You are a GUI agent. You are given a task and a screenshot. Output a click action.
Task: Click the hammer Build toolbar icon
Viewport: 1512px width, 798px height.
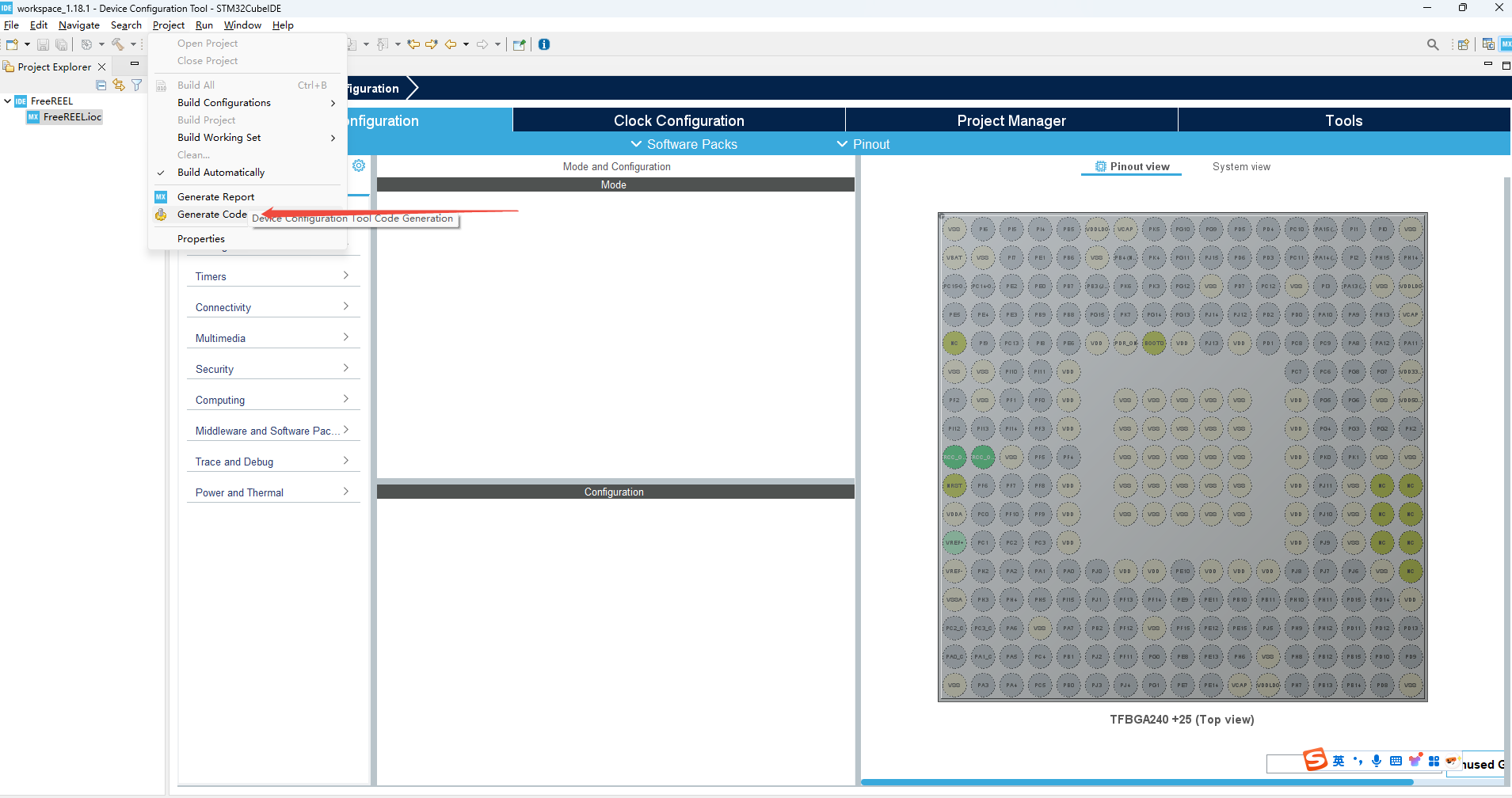pyautogui.click(x=117, y=44)
